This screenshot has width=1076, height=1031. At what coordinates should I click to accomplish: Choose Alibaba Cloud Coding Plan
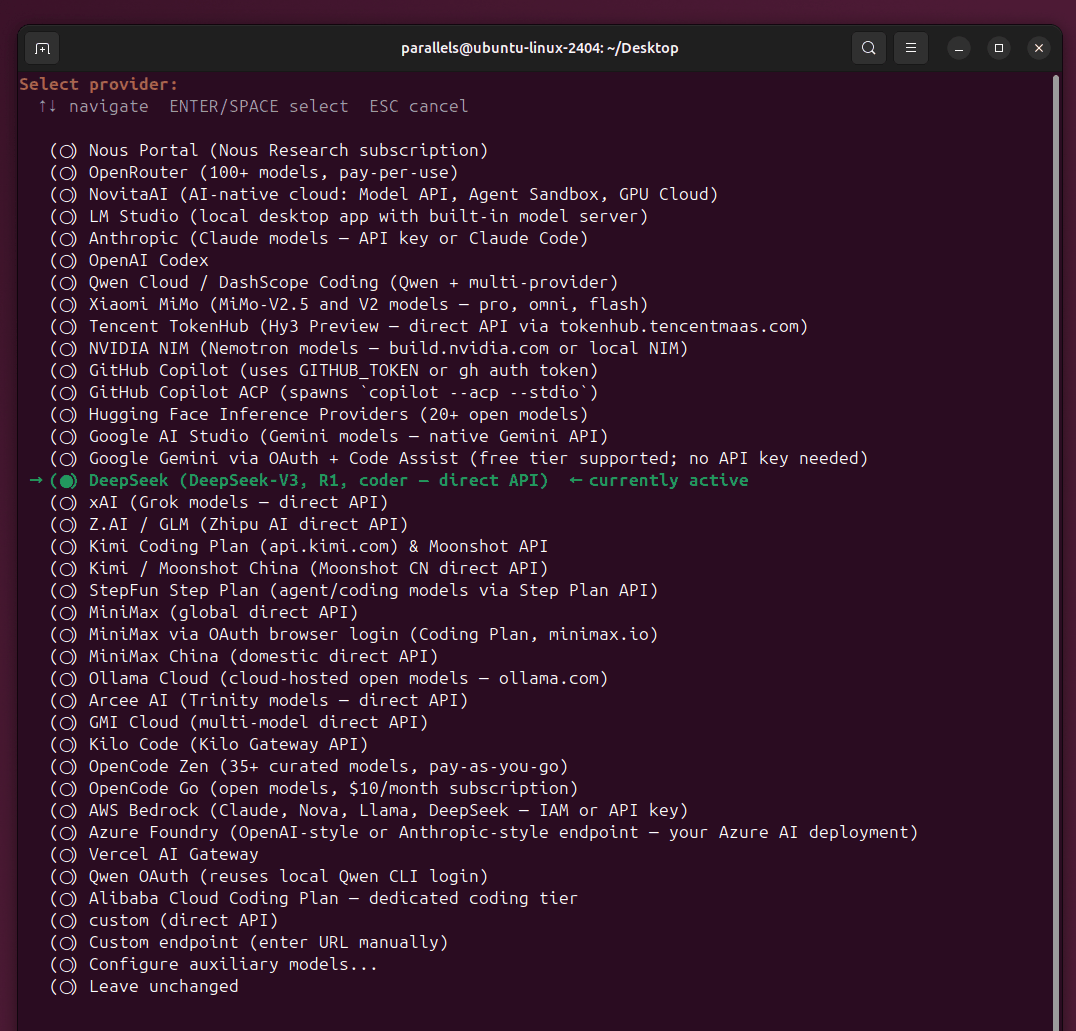coord(314,897)
